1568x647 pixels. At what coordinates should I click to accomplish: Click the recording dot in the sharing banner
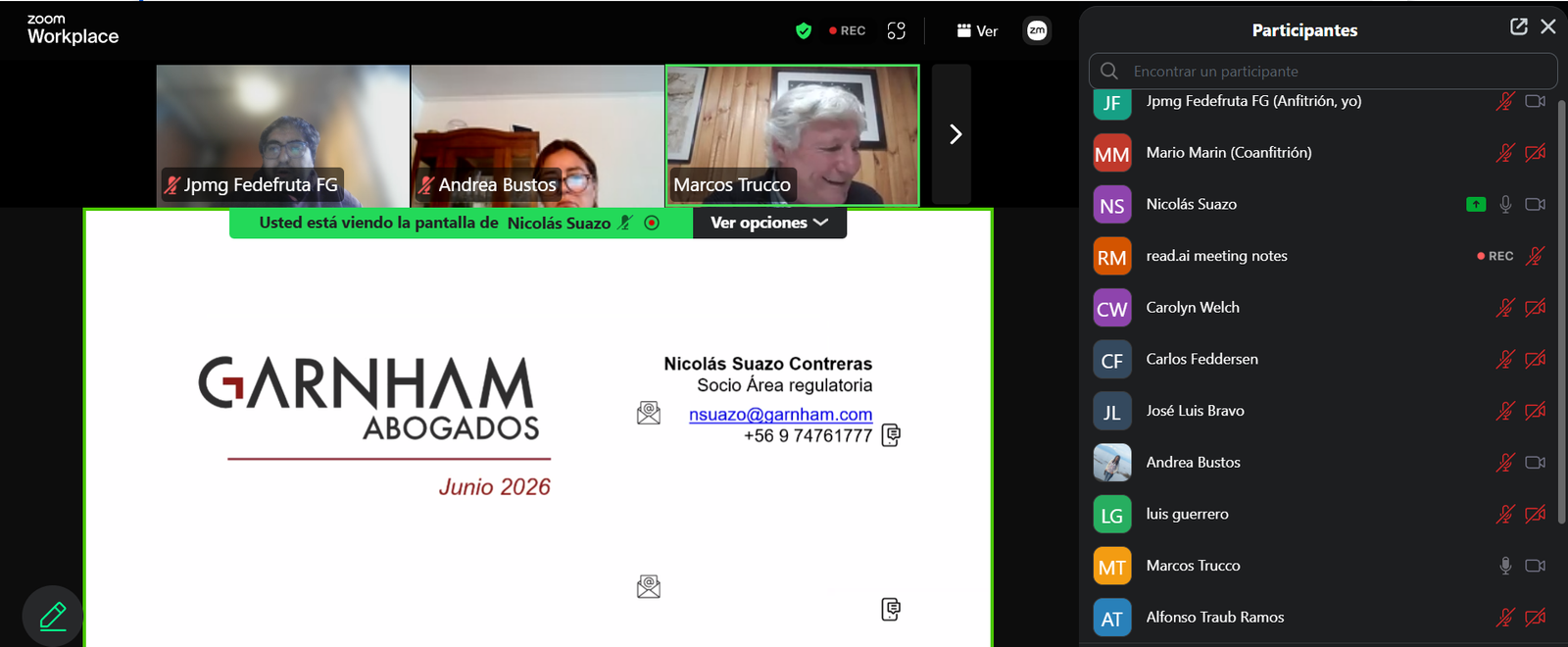(x=652, y=224)
